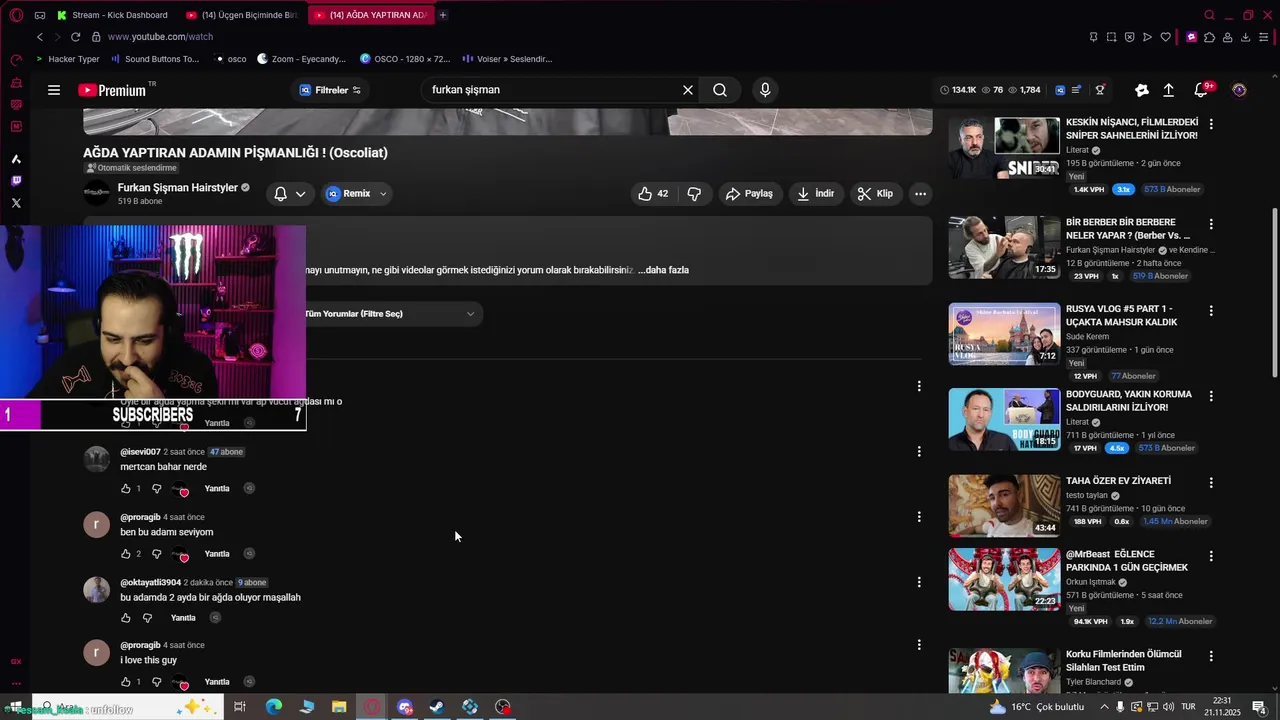Open the YouTube hamburger guide menu
The width and height of the screenshot is (1280, 720).
point(54,90)
